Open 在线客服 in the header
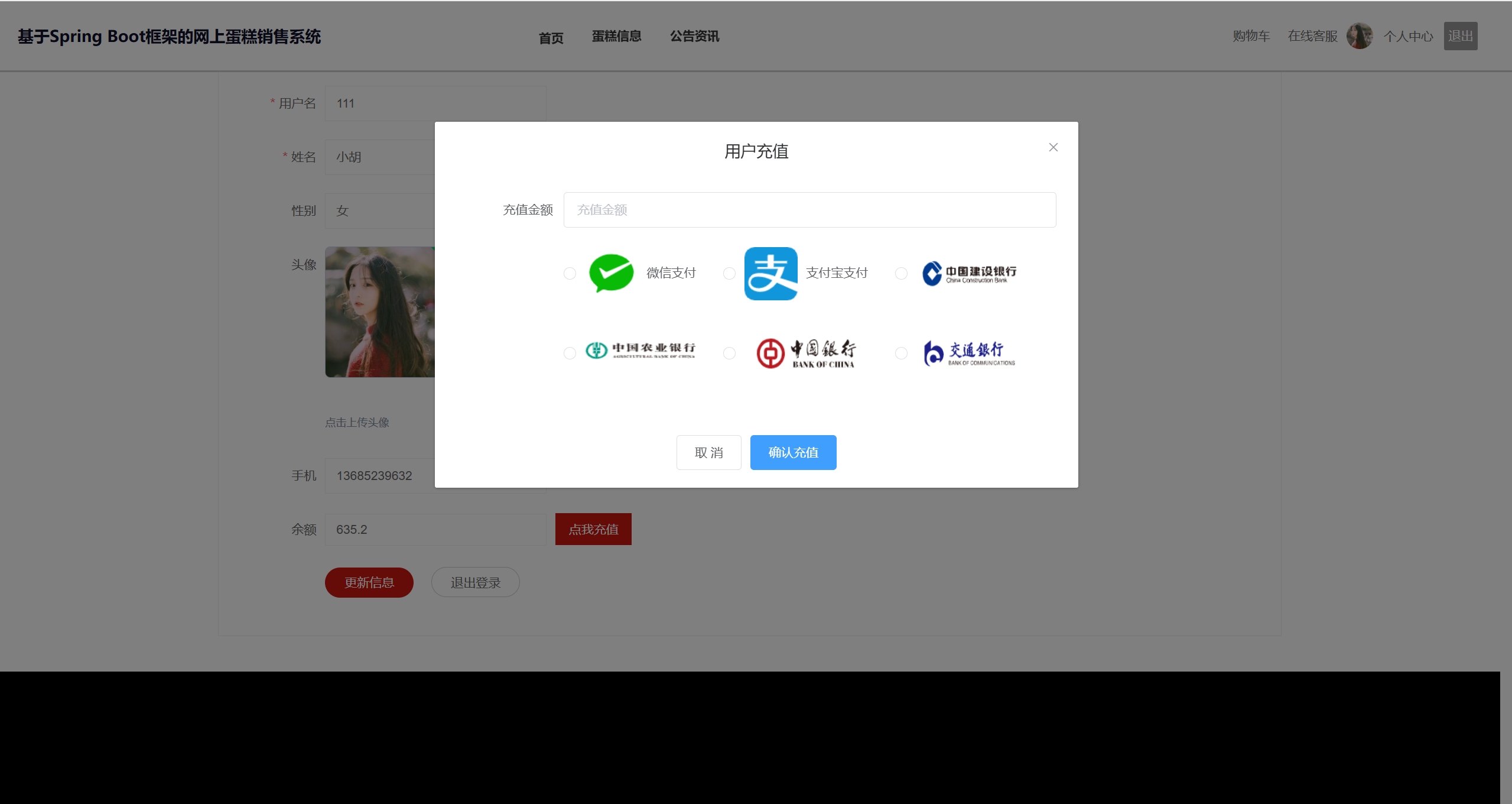 pyautogui.click(x=1312, y=36)
